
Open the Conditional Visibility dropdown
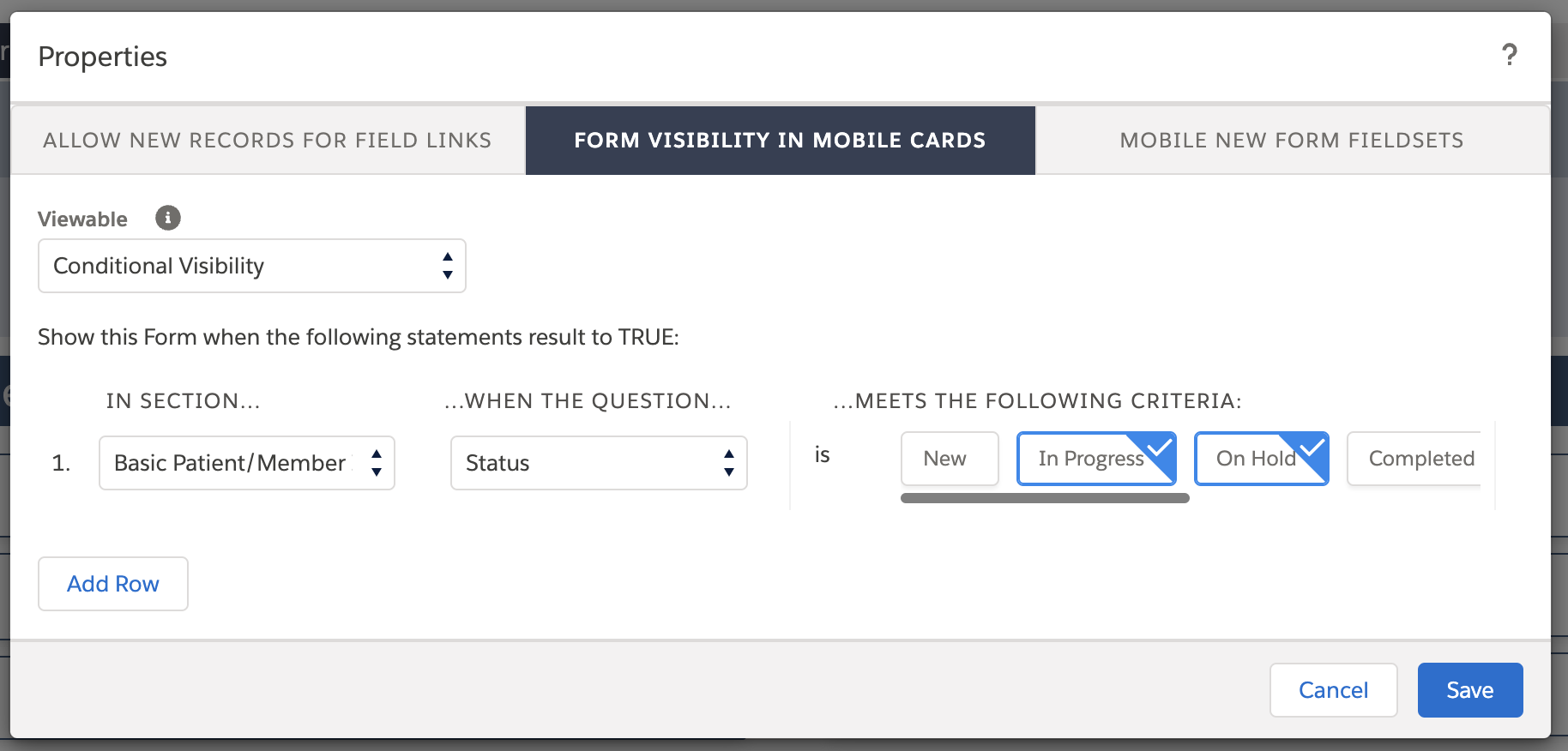click(252, 266)
